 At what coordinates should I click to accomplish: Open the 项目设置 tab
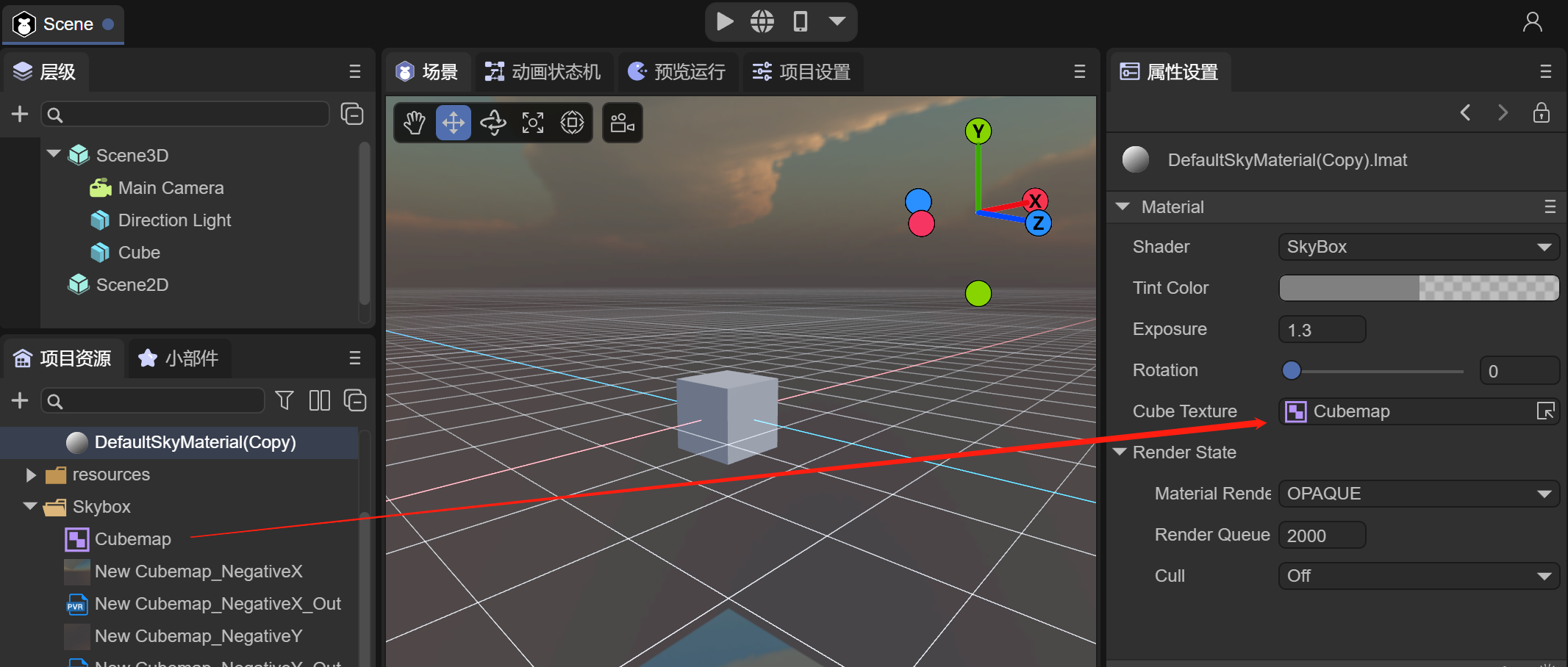point(802,72)
